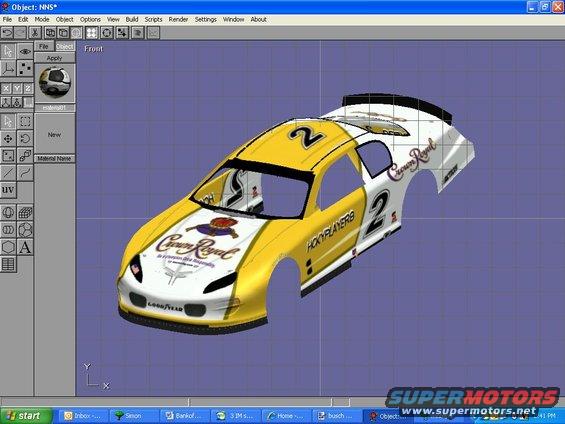
Task: Select the Viewpoint eye mode
Action: point(25,52)
